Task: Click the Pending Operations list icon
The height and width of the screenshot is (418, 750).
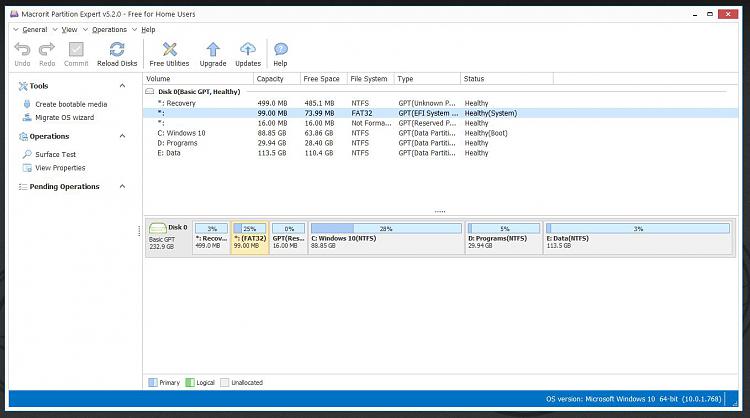Action: [23, 187]
